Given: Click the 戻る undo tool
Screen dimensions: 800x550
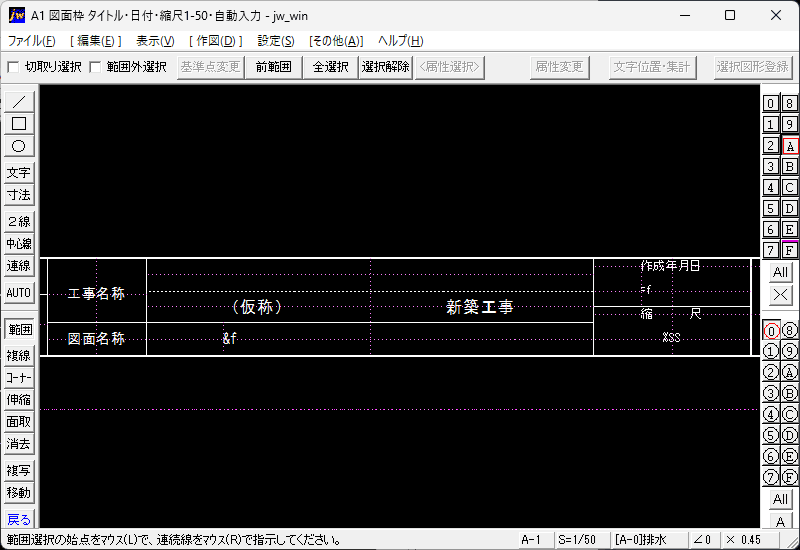Looking at the screenshot, I should pos(19,519).
